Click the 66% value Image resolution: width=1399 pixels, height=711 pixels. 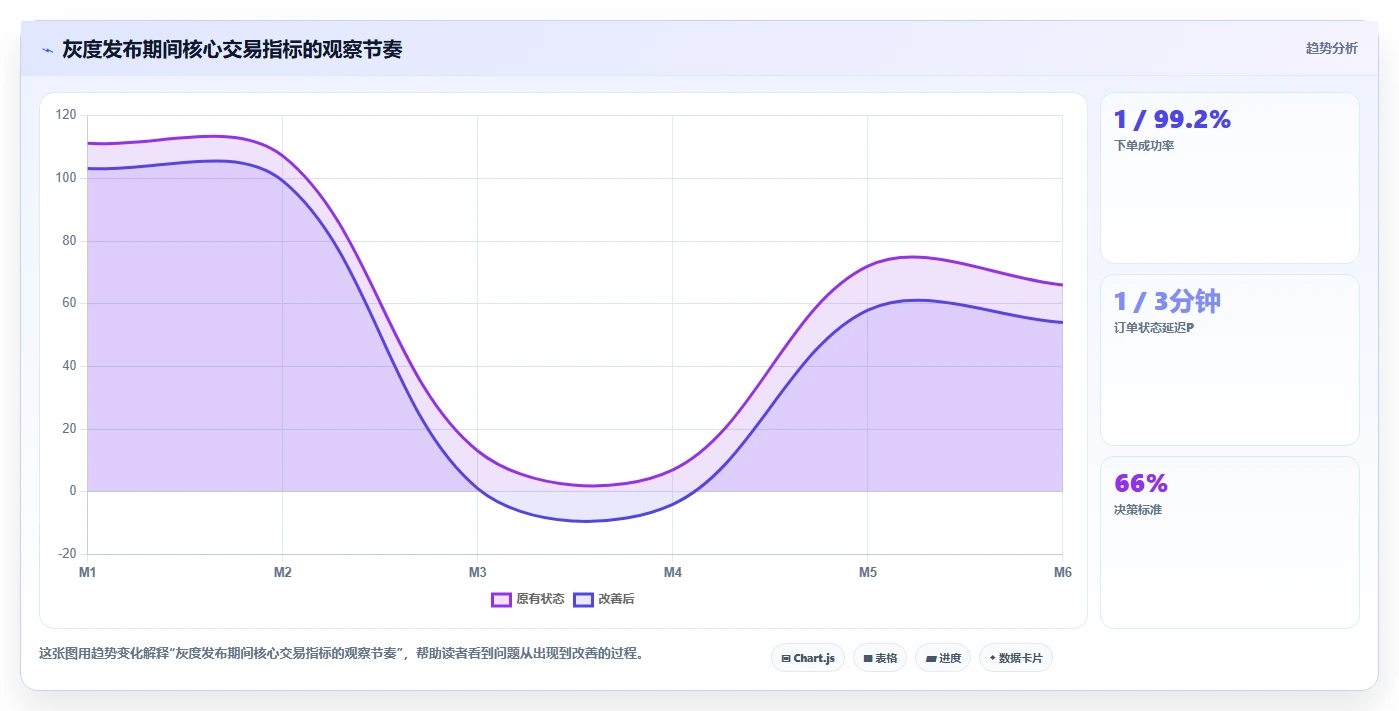pos(1141,484)
